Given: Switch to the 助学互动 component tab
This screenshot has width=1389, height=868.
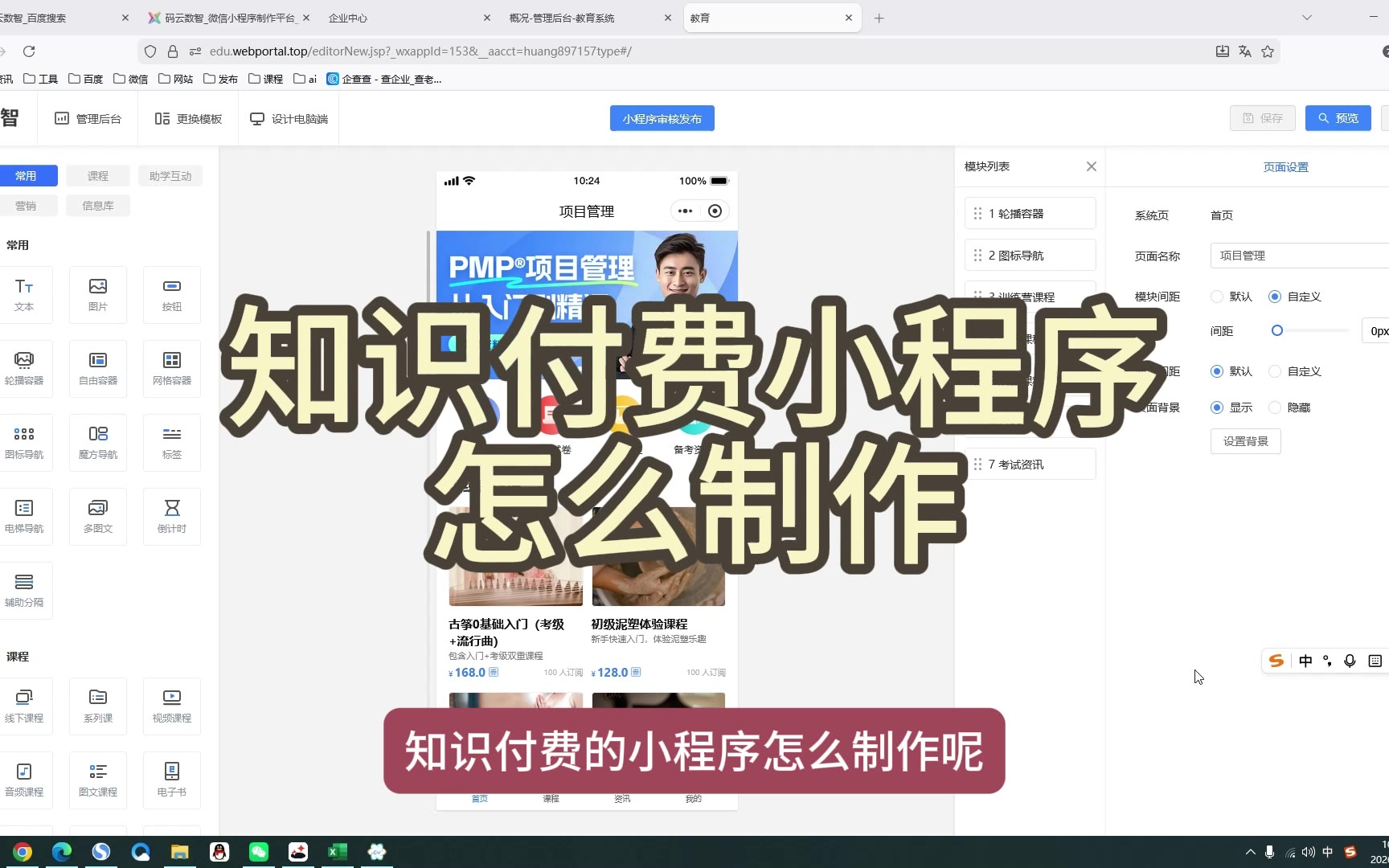Looking at the screenshot, I should tap(170, 176).
